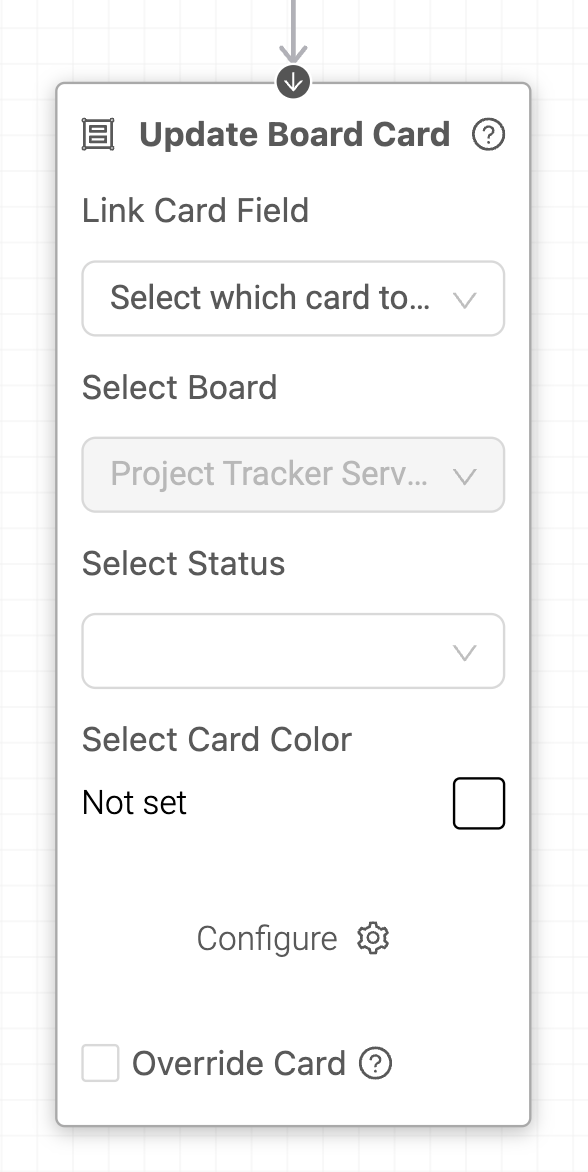Click chevron in Select Status dropdown
The image size is (588, 1172).
[x=465, y=653]
